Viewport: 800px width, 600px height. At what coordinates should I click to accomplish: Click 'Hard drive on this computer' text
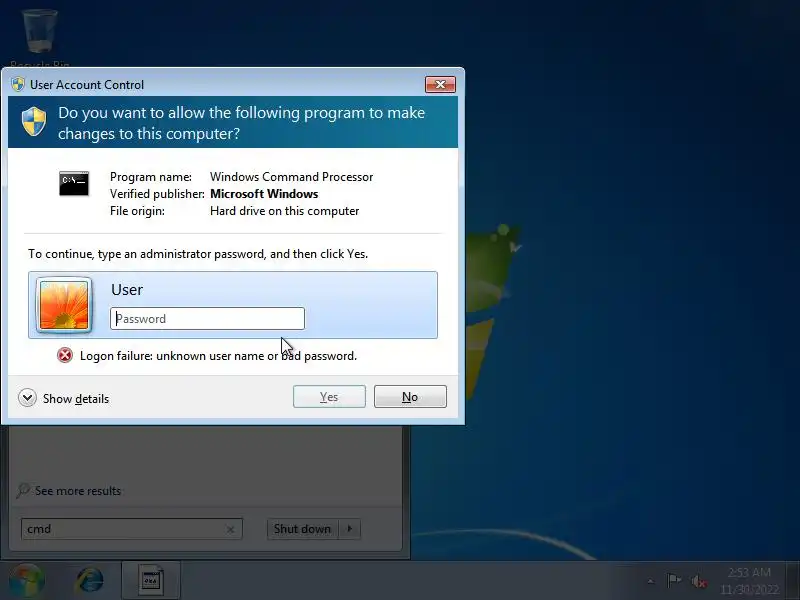tap(285, 211)
